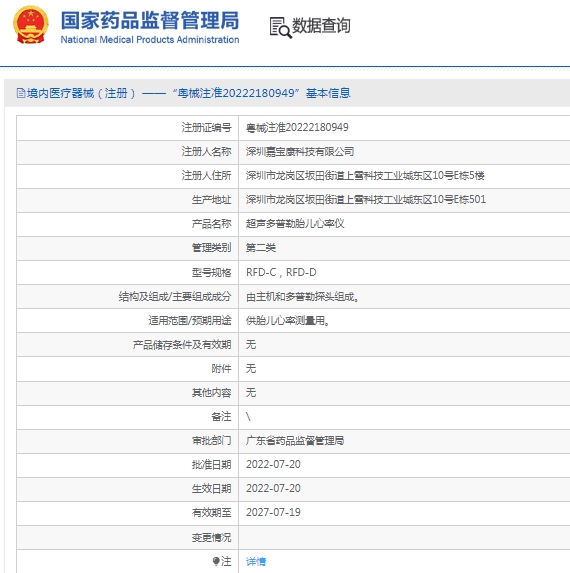
Task: Select expiry date 2027-07-19
Action: coord(273,512)
